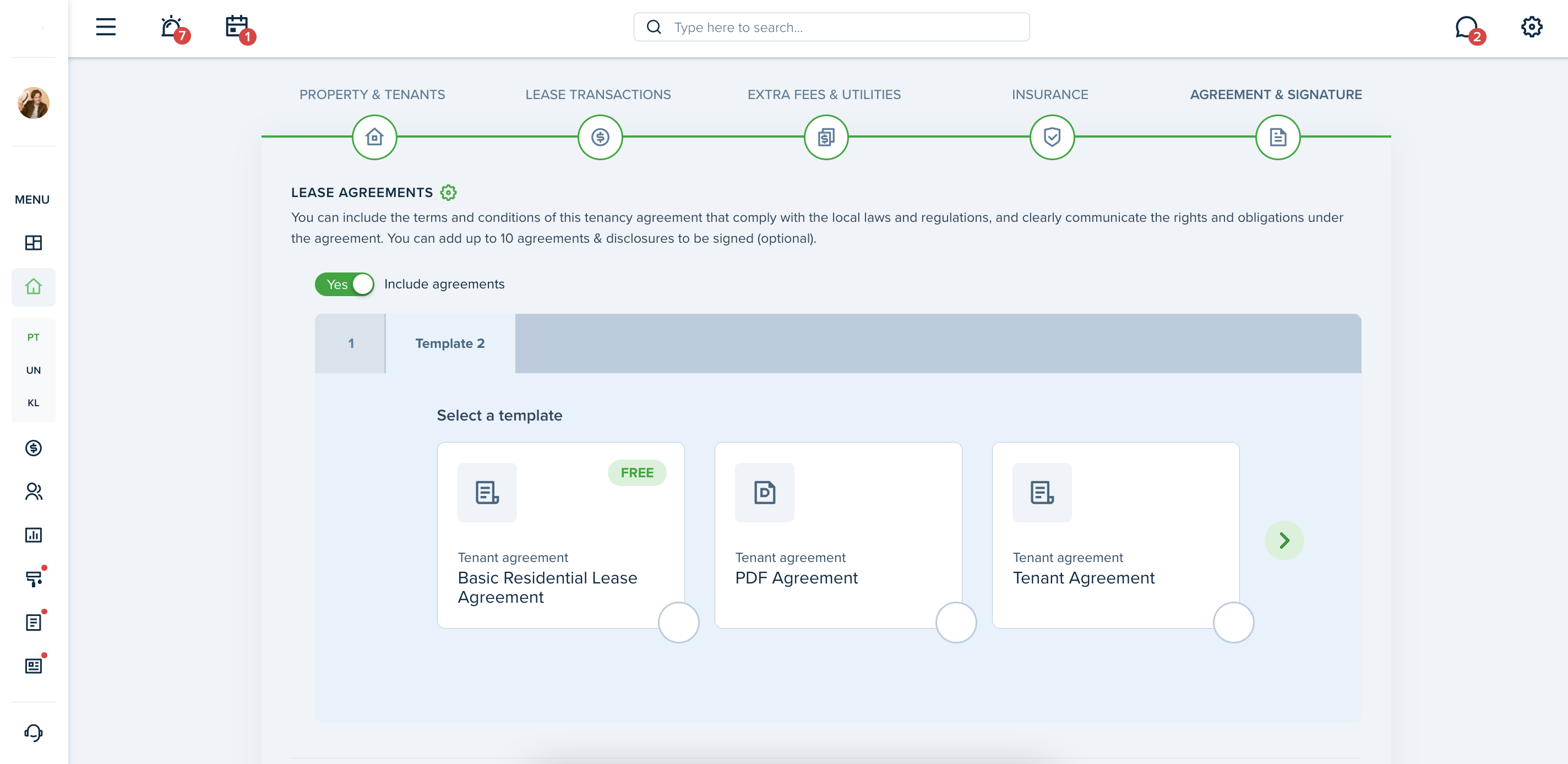Open the contacts people icon in sidebar
The width and height of the screenshot is (1568, 764).
pos(34,492)
